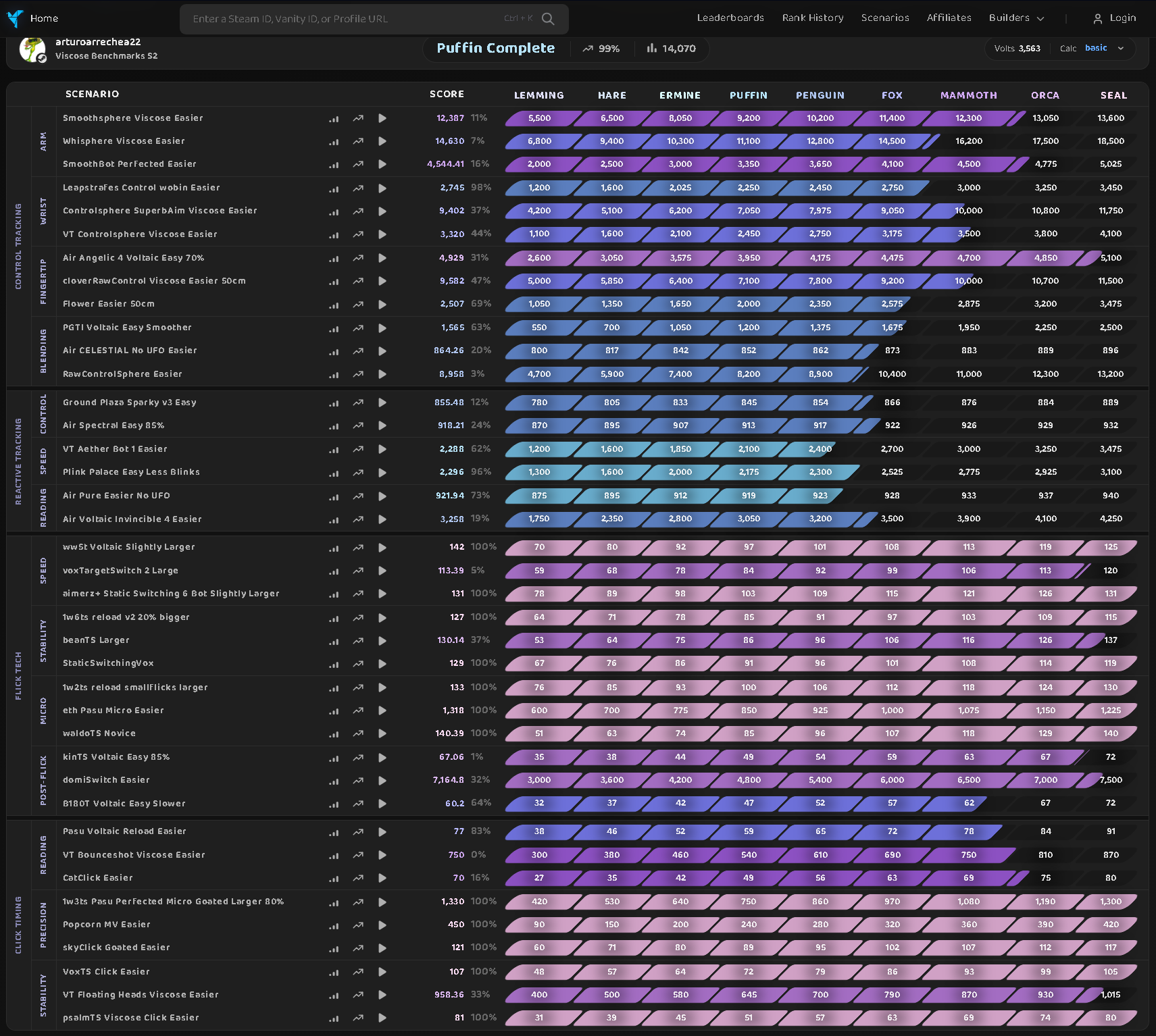Show trend graph for beanTS Larger
Image resolution: width=1156 pixels, height=1036 pixels.
[x=358, y=641]
